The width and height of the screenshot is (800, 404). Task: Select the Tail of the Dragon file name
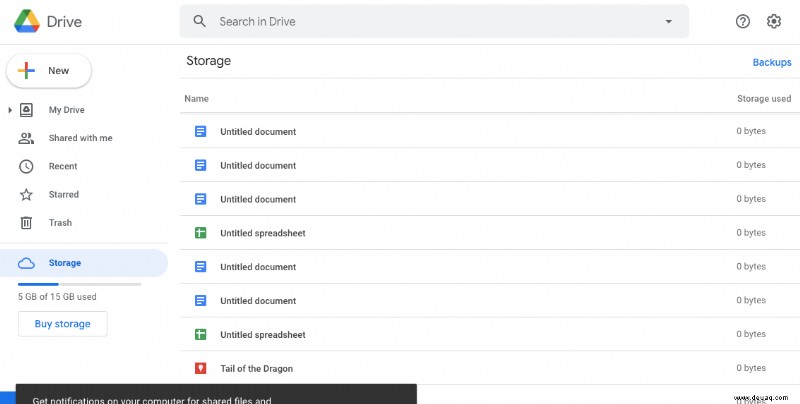pos(257,368)
